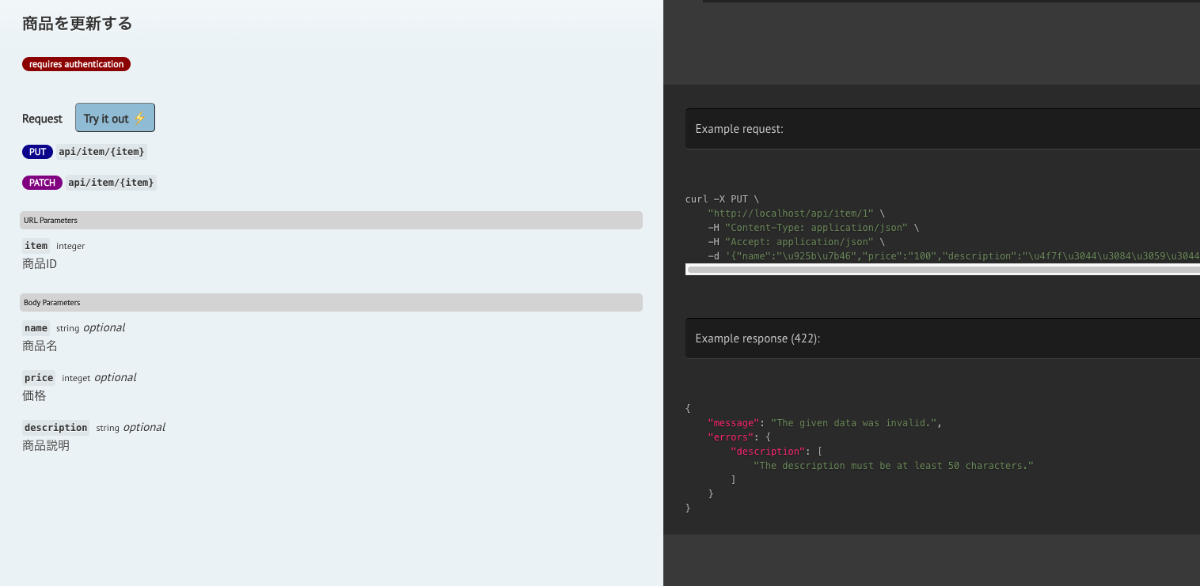This screenshot has height=586, width=1200.
Task: Click the 'at least 50 characters' error message
Action: click(x=893, y=465)
